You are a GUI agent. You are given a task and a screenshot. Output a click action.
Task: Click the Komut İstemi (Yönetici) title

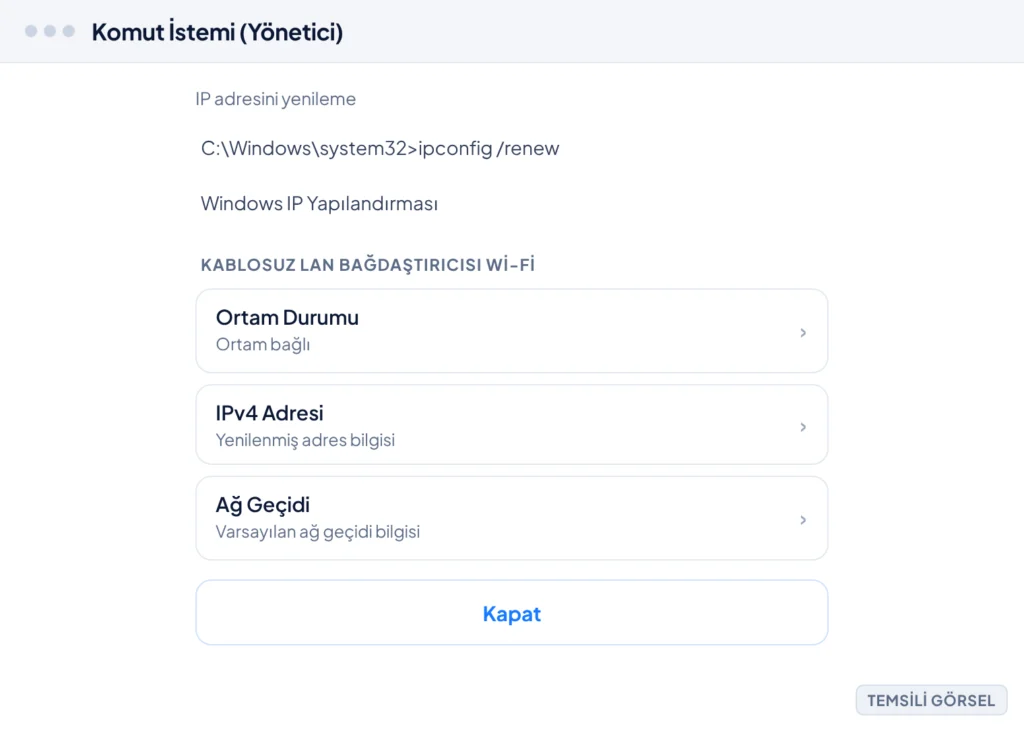pyautogui.click(x=217, y=31)
